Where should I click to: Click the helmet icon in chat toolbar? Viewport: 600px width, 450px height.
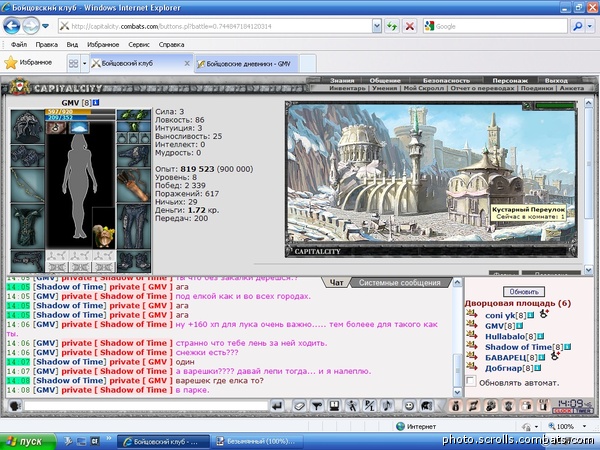tap(427, 406)
